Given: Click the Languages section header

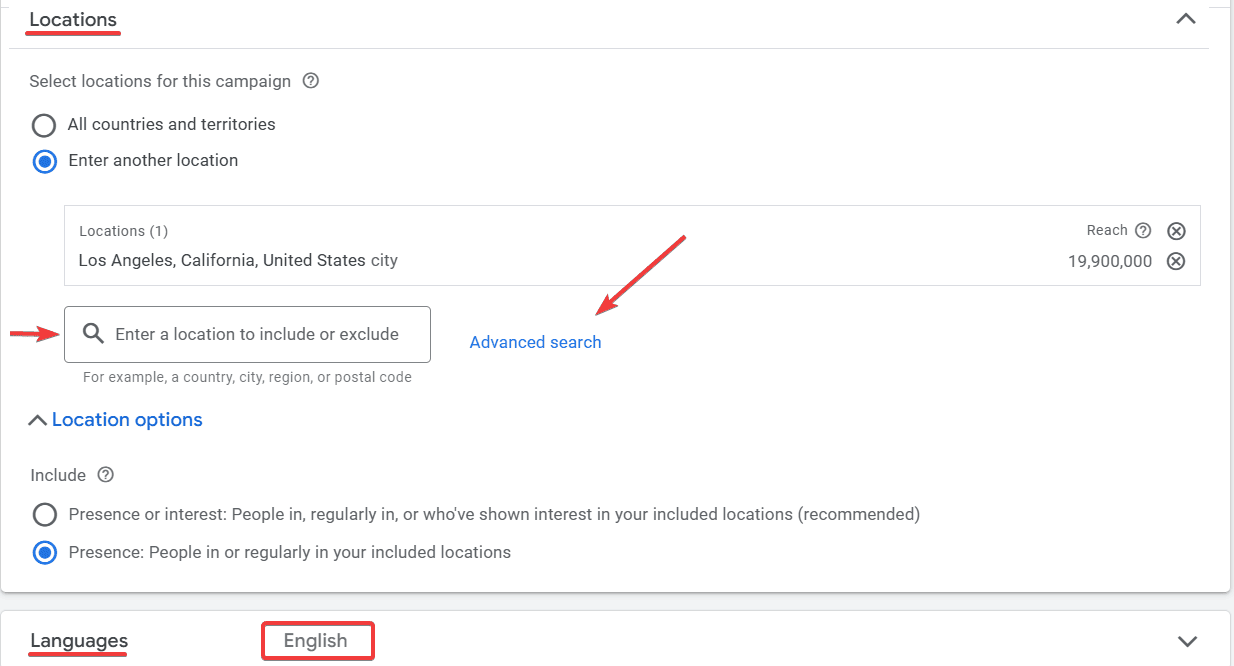Looking at the screenshot, I should 78,641.
